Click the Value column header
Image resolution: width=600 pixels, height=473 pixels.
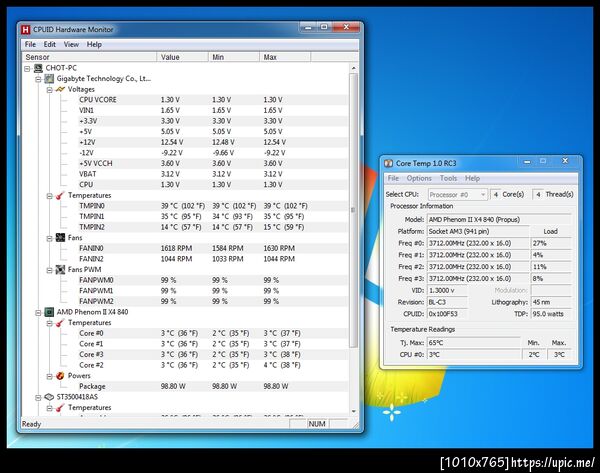pos(182,57)
